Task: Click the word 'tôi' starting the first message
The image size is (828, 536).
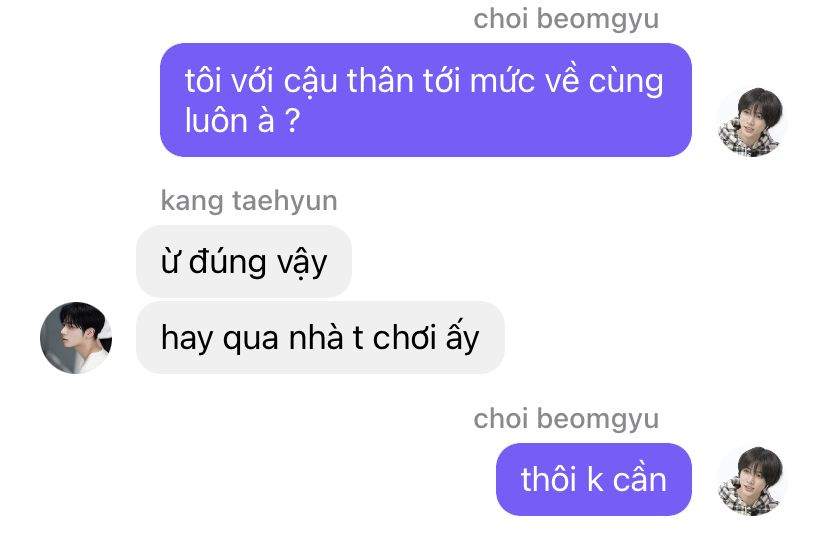Action: click(x=203, y=81)
